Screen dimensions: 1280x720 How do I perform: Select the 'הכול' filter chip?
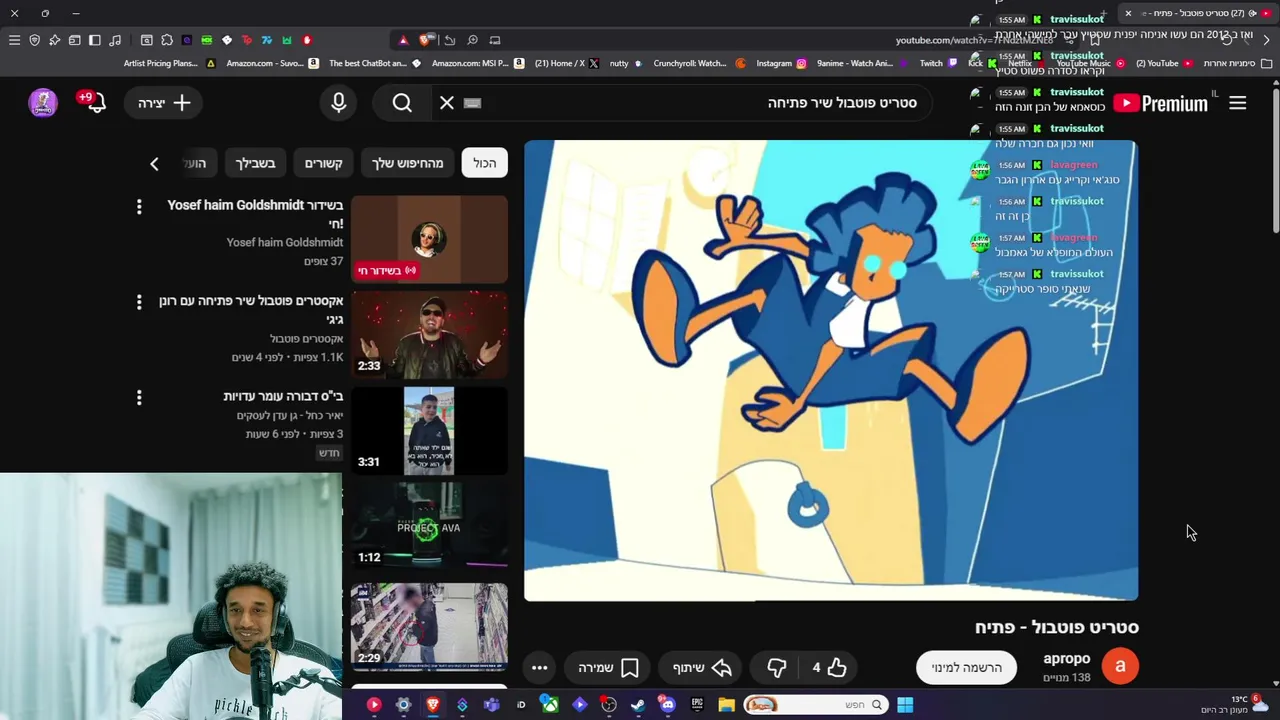tap(485, 163)
